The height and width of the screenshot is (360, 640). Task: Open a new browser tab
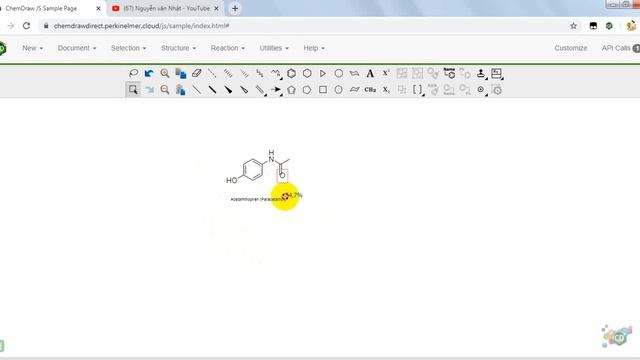tap(235, 8)
